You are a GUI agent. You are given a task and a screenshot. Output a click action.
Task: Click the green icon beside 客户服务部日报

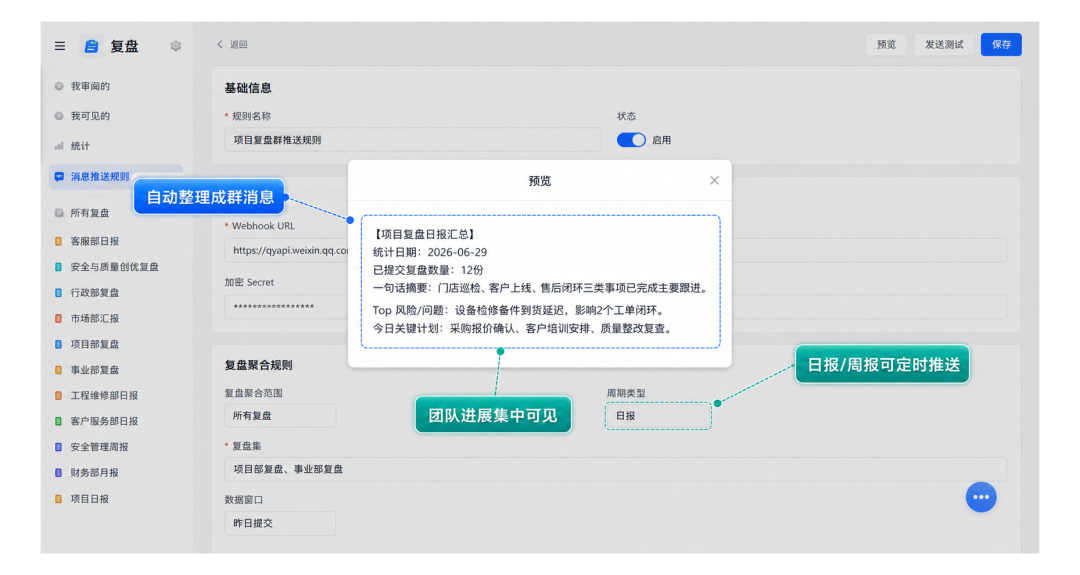[x=59, y=421]
